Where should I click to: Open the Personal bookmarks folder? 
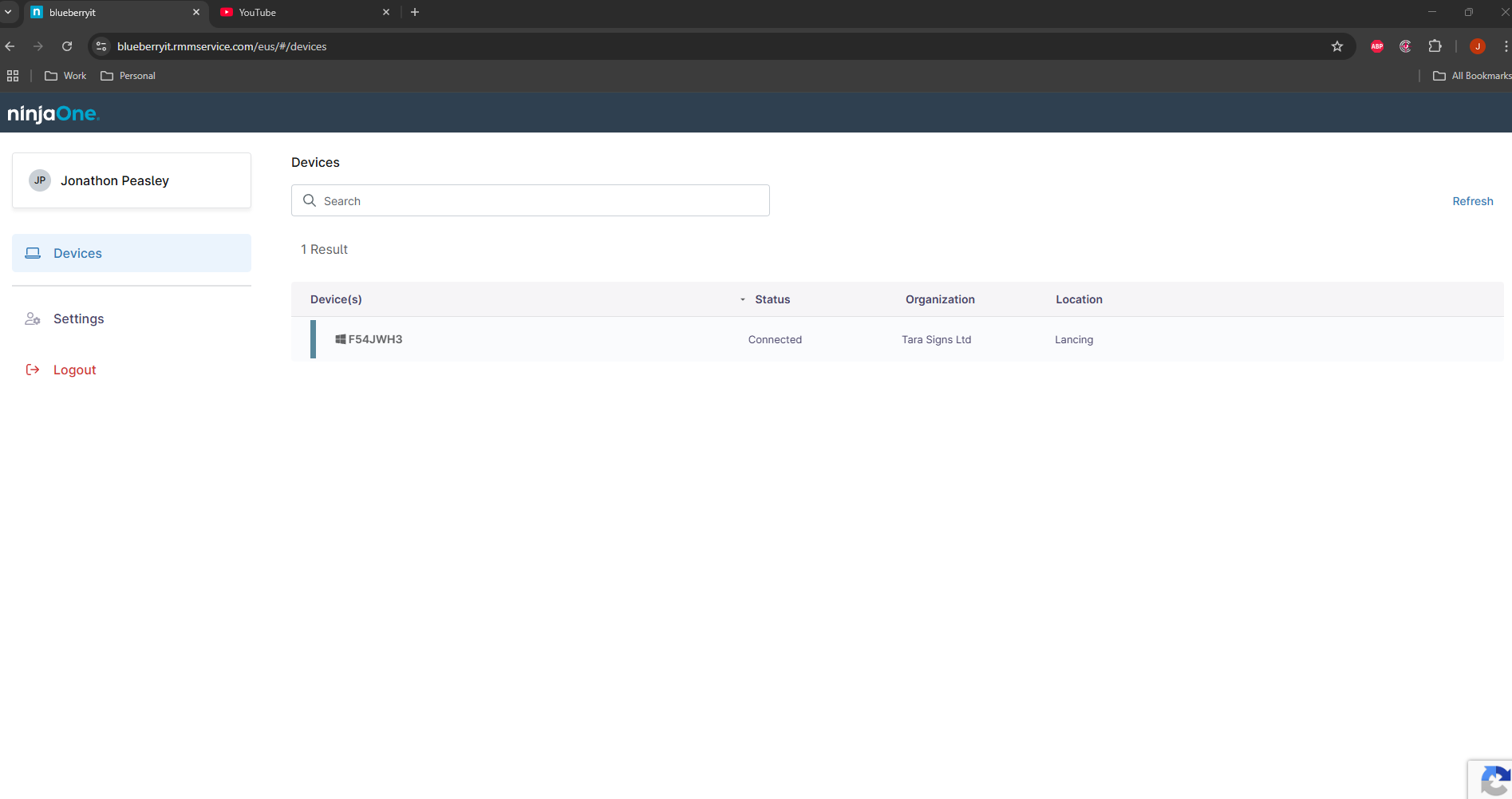pos(128,76)
